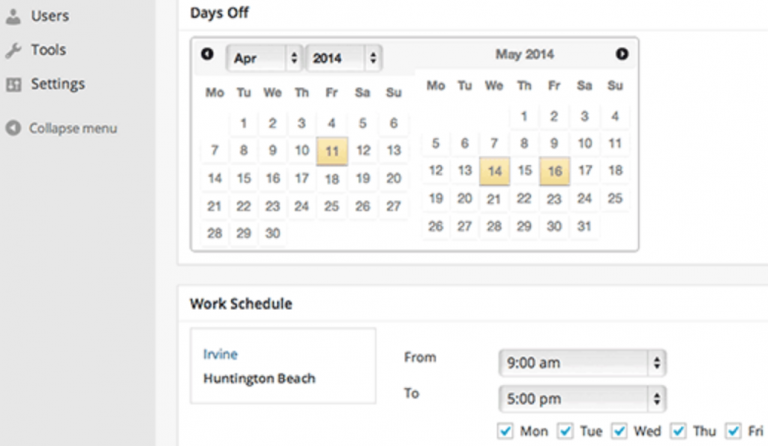
Task: Click the Settings sidebar icon
Action: 14,85
